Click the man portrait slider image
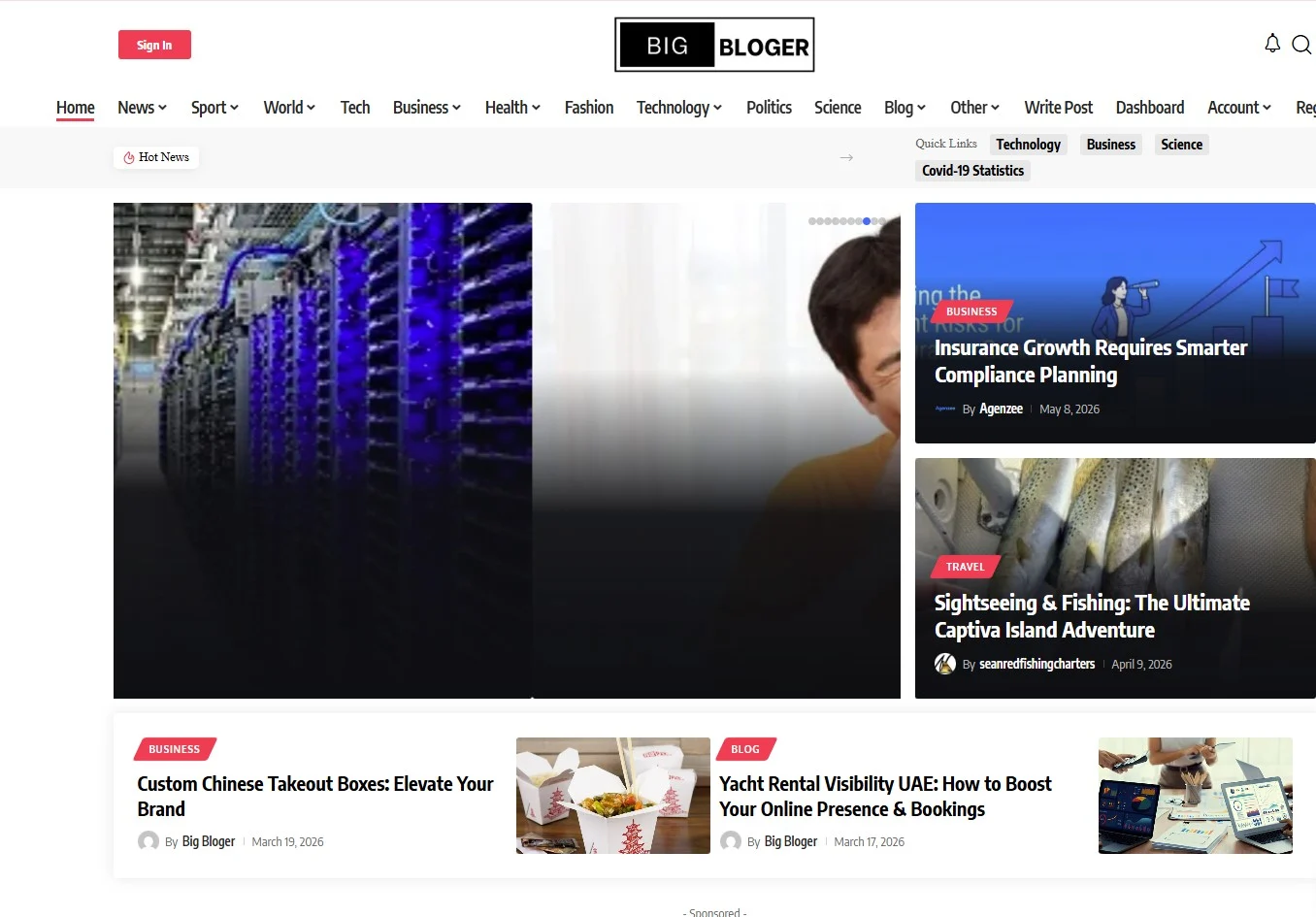1316x917 pixels. click(716, 450)
